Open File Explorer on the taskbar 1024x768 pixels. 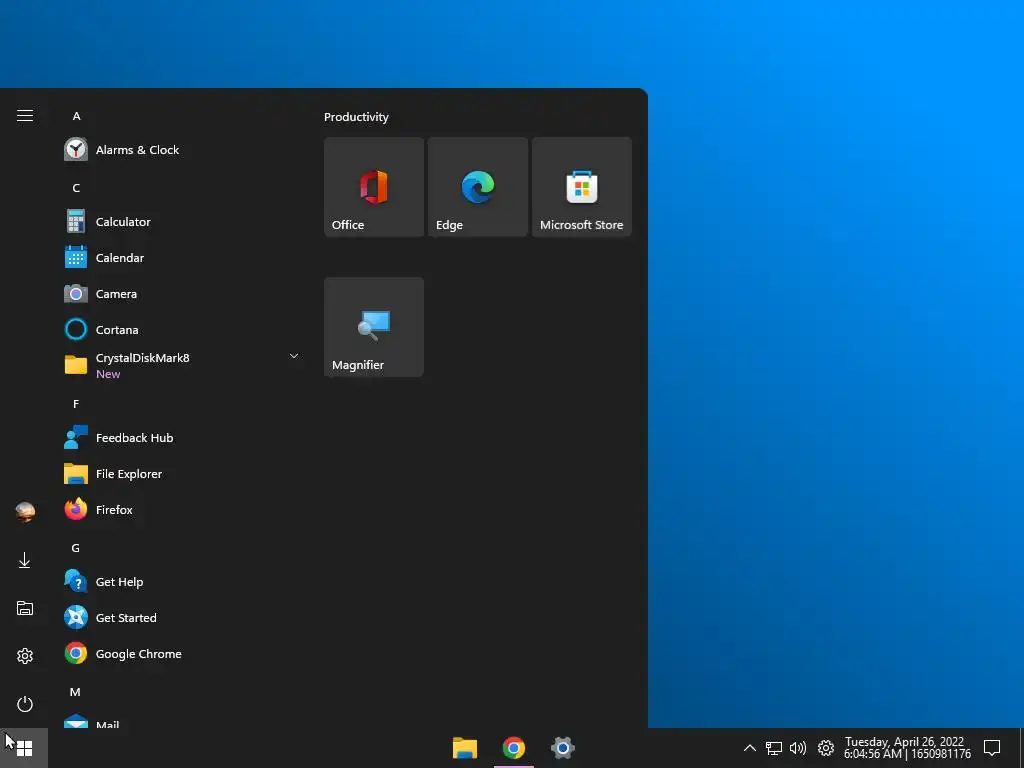click(x=465, y=748)
